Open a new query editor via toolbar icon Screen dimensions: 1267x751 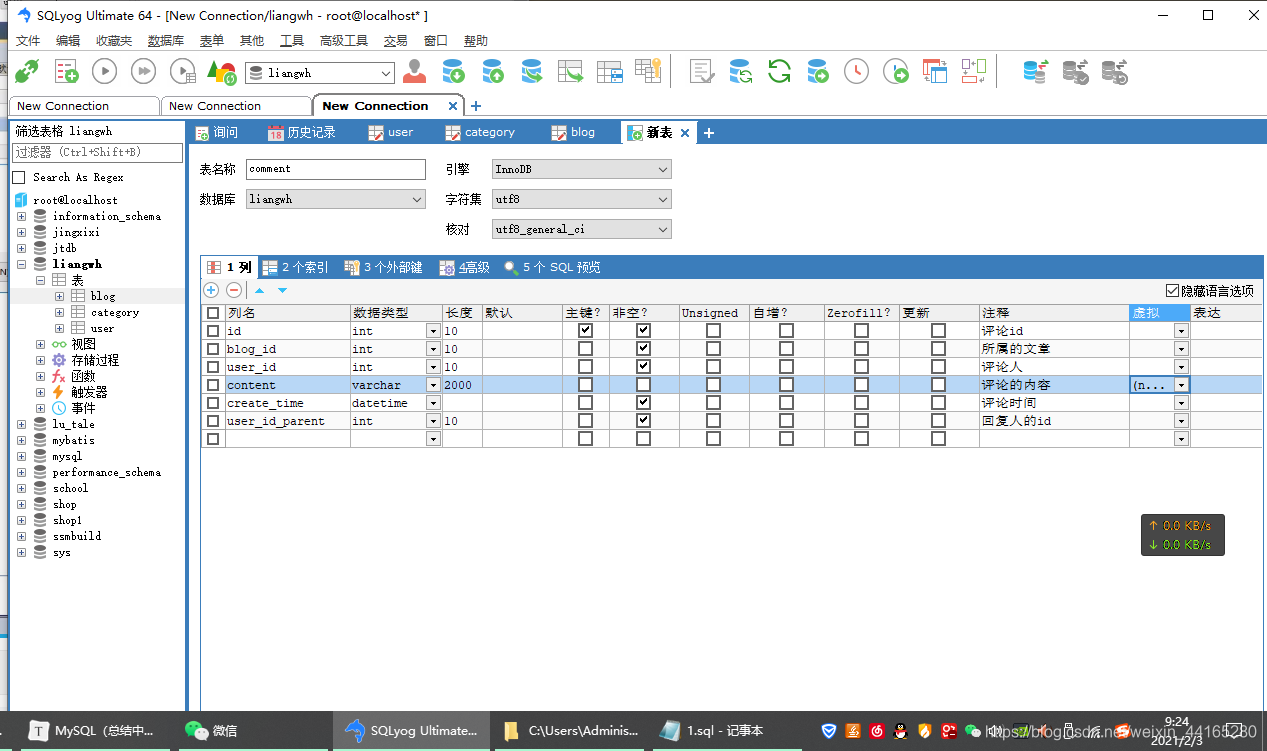pos(66,71)
